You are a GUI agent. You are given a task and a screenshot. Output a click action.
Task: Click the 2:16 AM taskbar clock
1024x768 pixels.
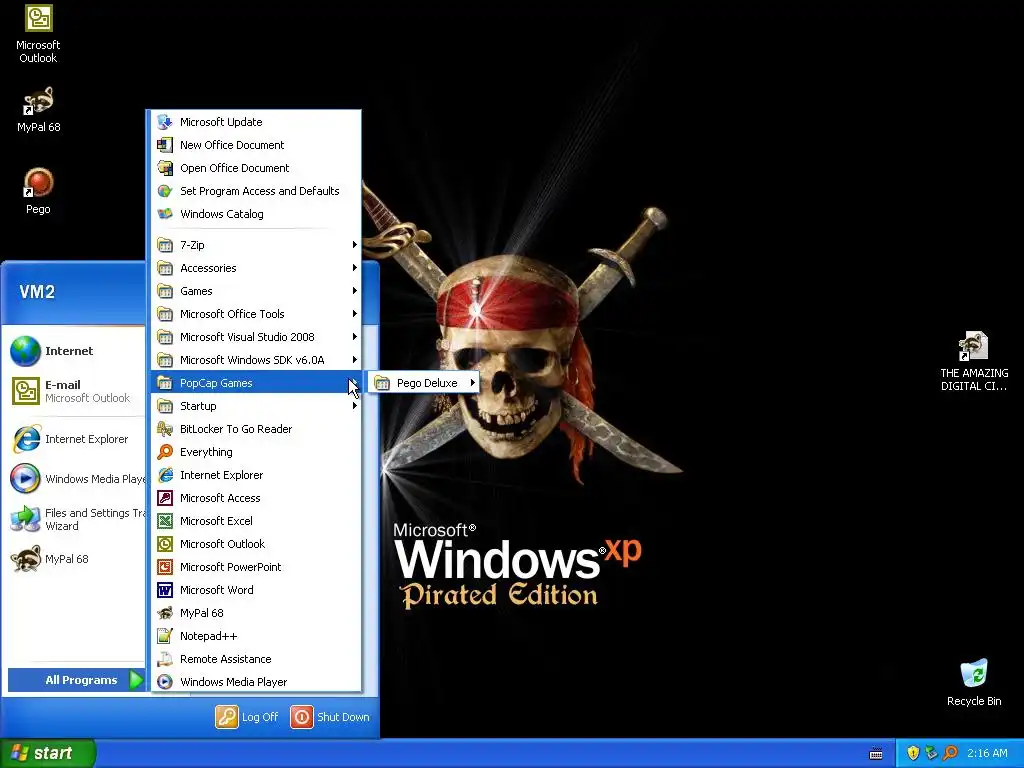coord(987,753)
